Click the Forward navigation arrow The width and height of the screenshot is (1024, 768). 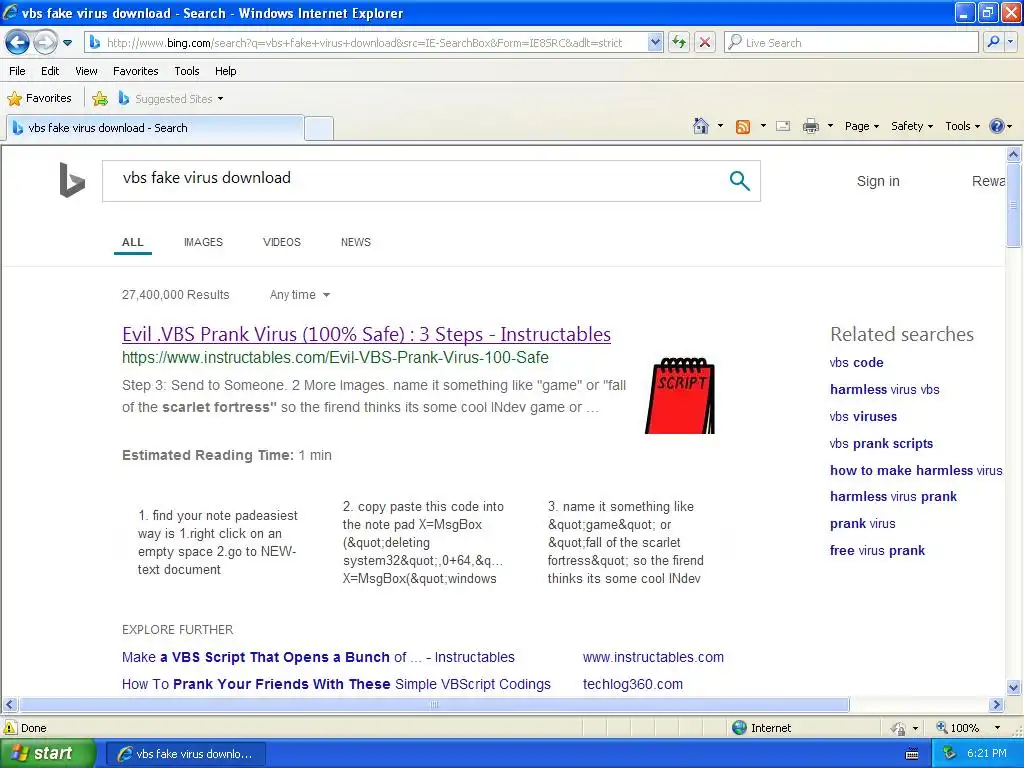[45, 43]
